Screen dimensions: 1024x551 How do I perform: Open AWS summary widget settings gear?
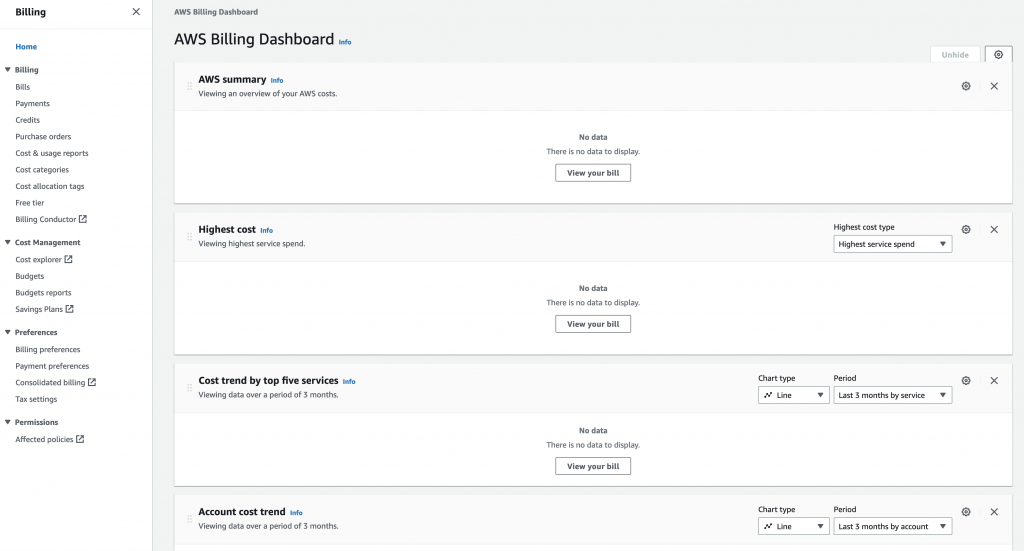(x=966, y=86)
